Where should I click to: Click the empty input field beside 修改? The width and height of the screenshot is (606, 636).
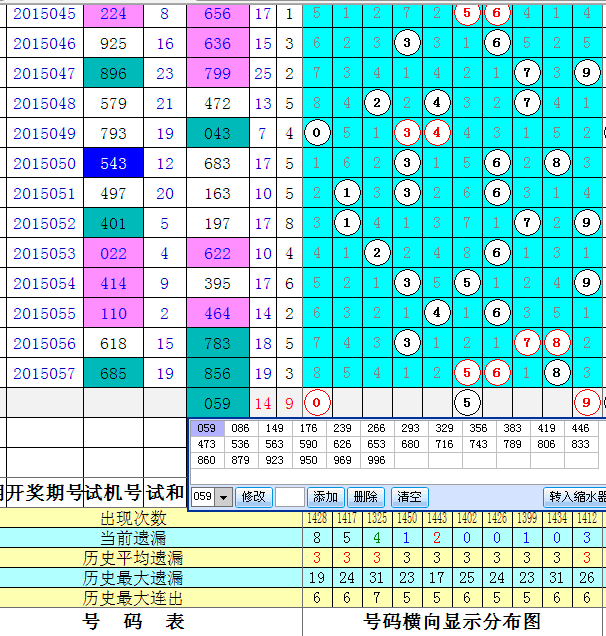pyautogui.click(x=290, y=497)
